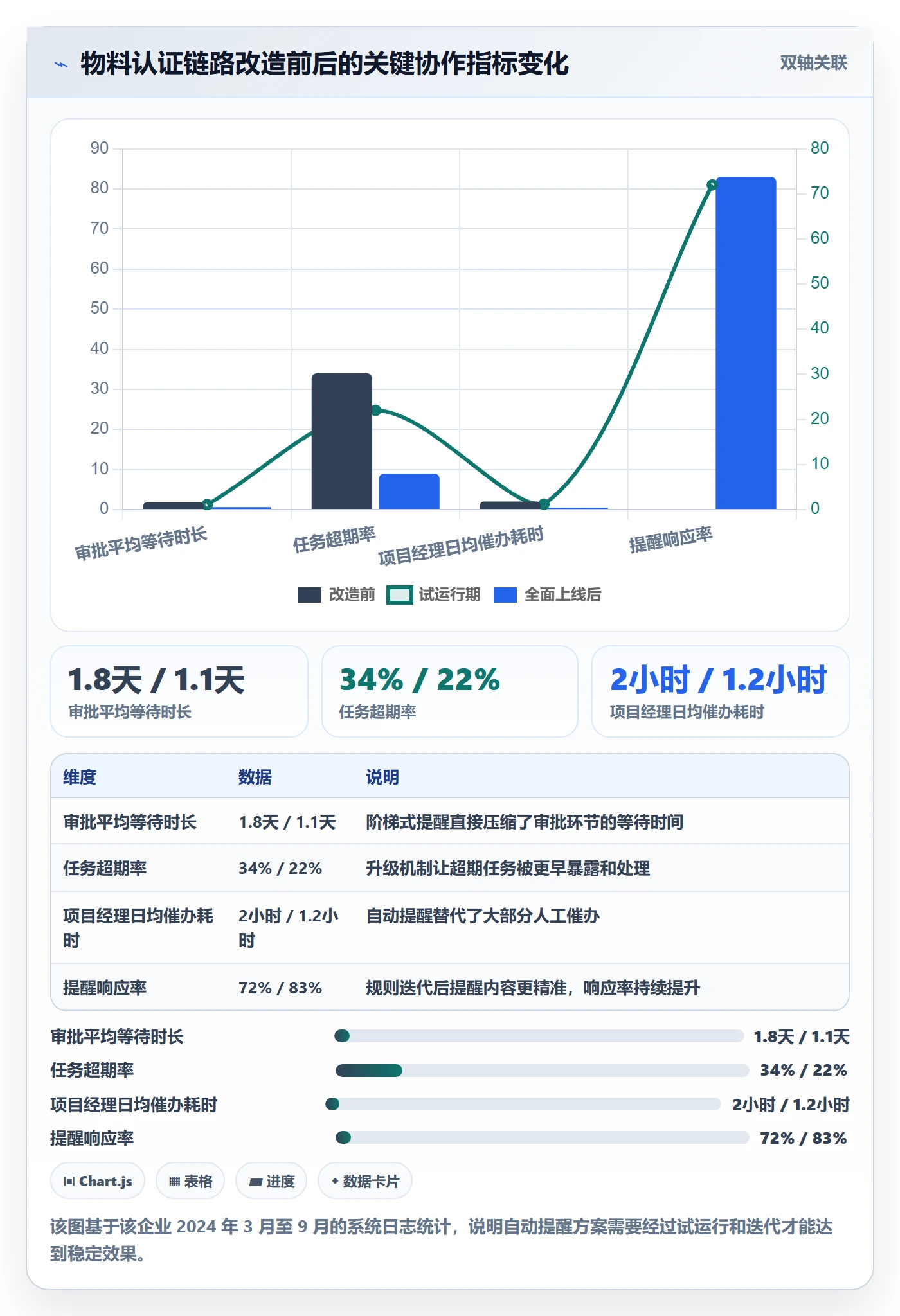
Task: Click the line point above 提醒响应率
Action: point(712,185)
